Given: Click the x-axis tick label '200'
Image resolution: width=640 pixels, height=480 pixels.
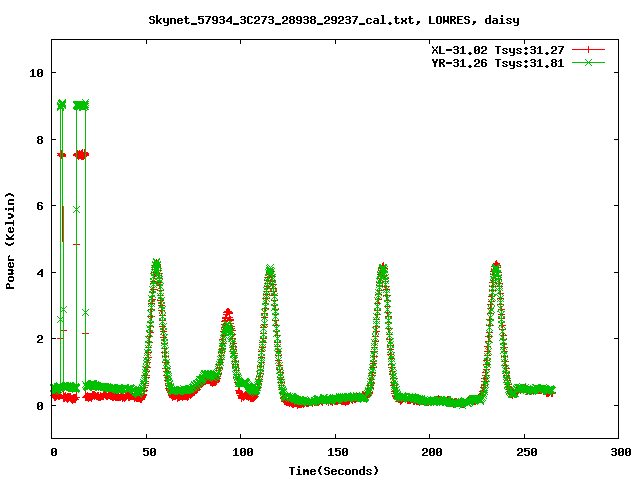Looking at the screenshot, I should pyautogui.click(x=432, y=452).
